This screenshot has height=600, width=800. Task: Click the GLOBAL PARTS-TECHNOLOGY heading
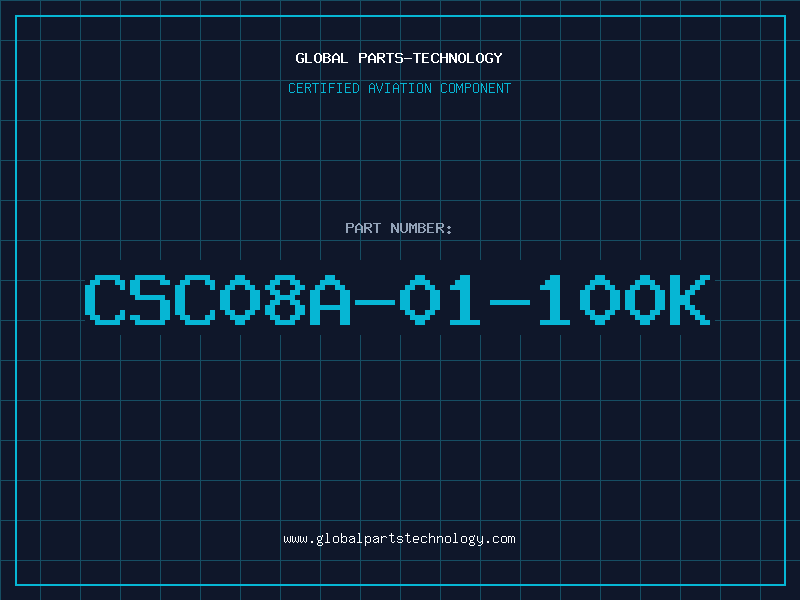click(x=399, y=58)
